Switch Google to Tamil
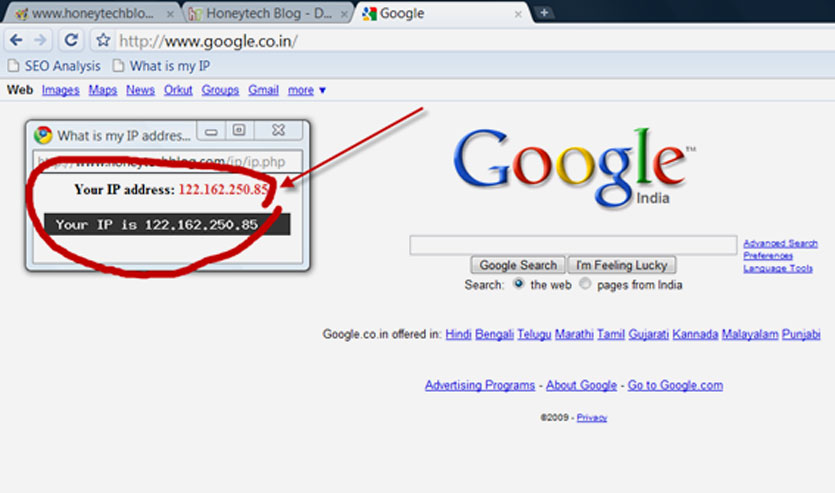835x493 pixels. 611,334
